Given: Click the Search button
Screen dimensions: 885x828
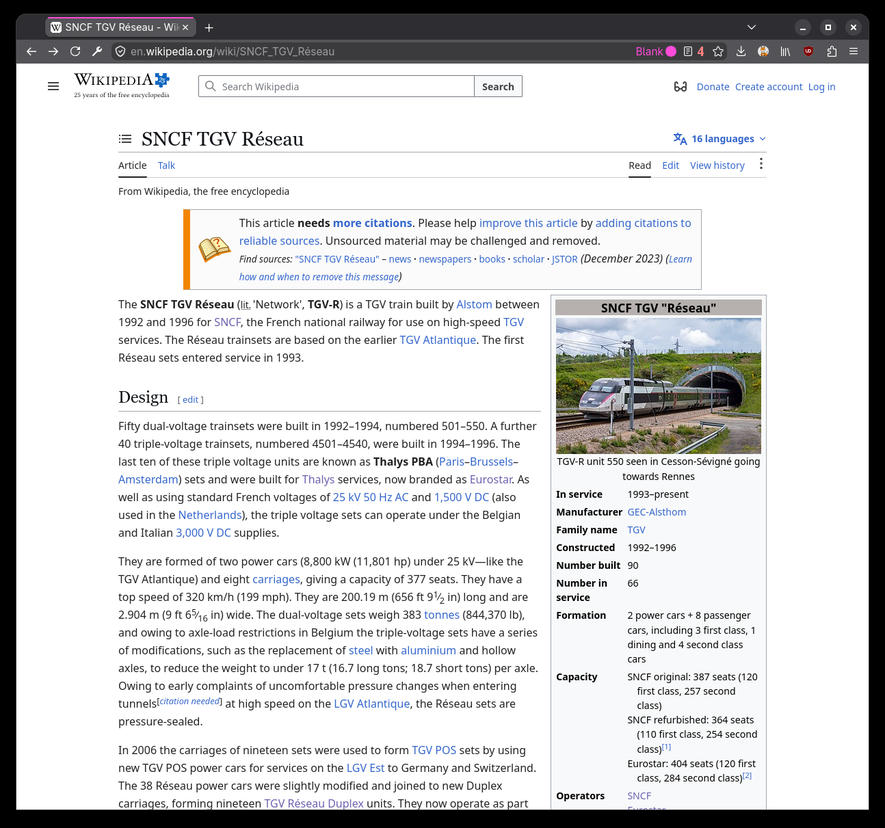Looking at the screenshot, I should 498,86.
